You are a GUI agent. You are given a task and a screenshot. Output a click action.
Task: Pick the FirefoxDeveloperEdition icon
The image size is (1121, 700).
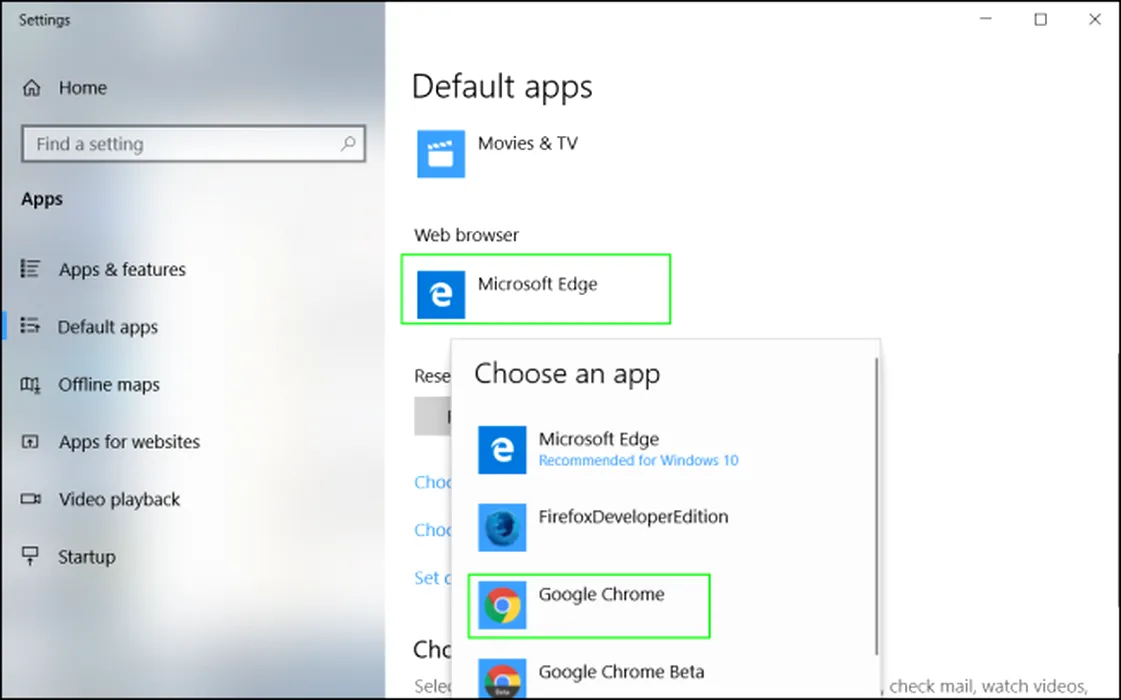[502, 528]
